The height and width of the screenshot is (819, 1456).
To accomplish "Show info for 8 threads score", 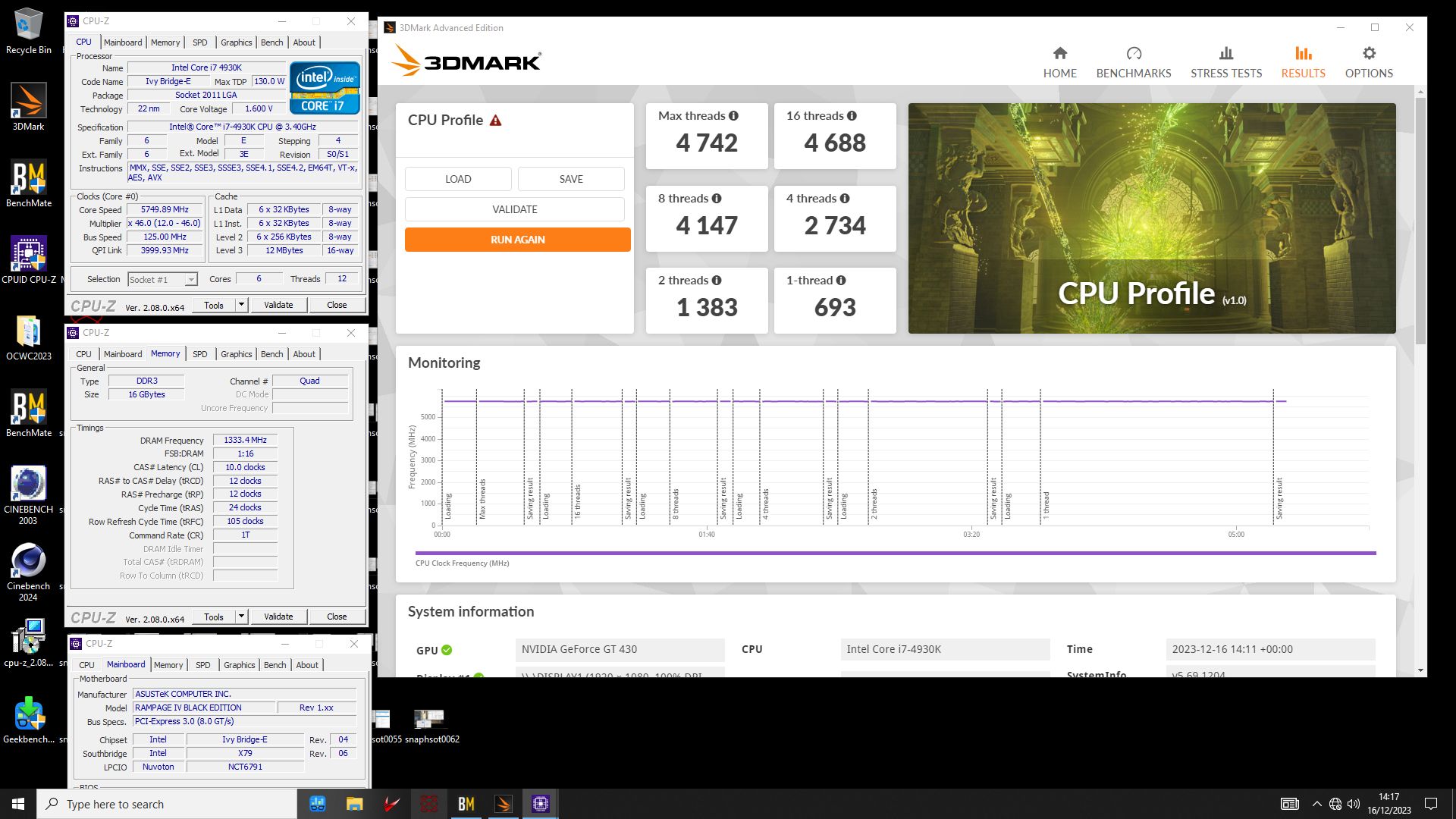I will point(717,199).
